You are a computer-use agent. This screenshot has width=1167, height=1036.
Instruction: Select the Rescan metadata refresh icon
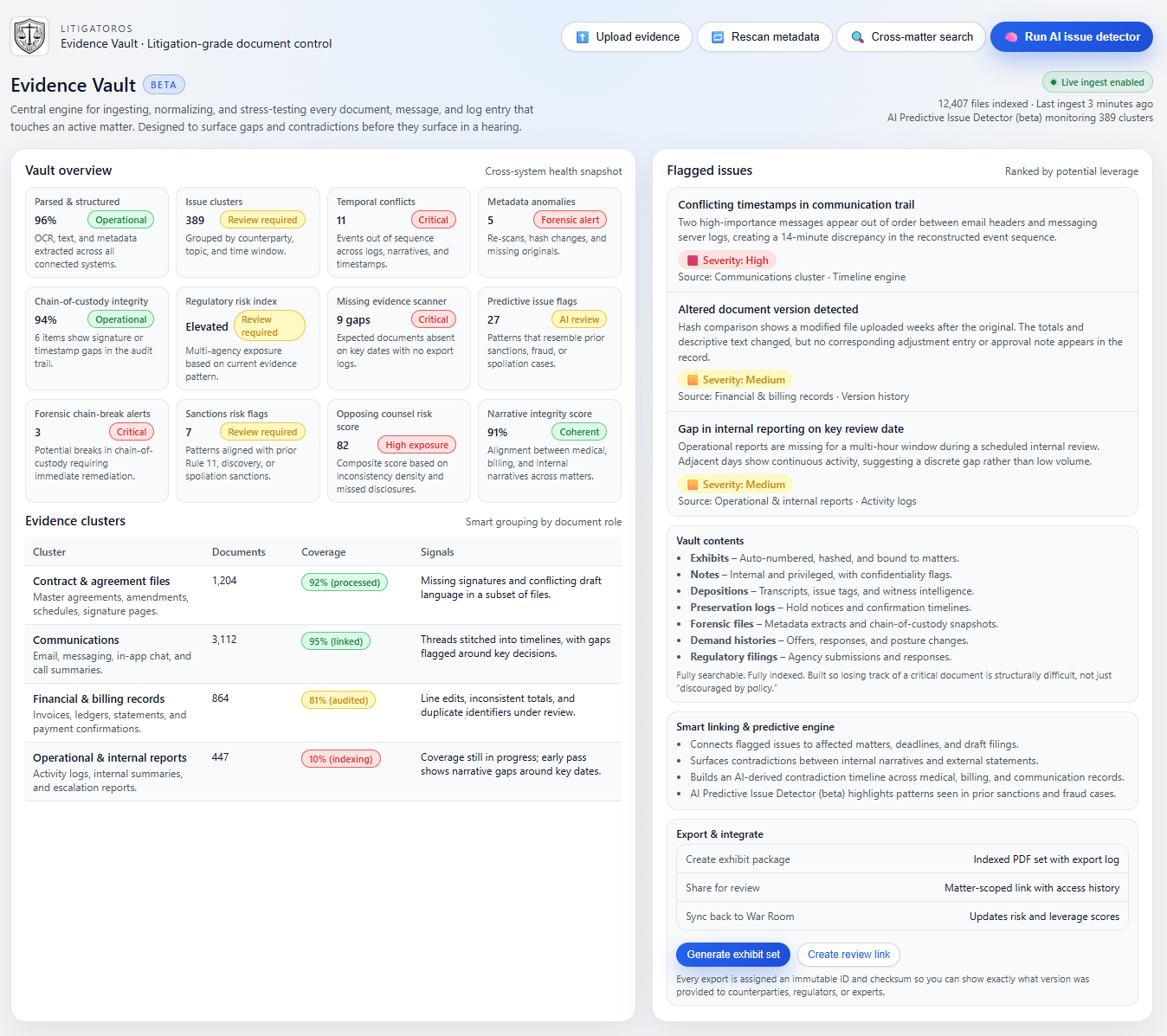coord(717,36)
